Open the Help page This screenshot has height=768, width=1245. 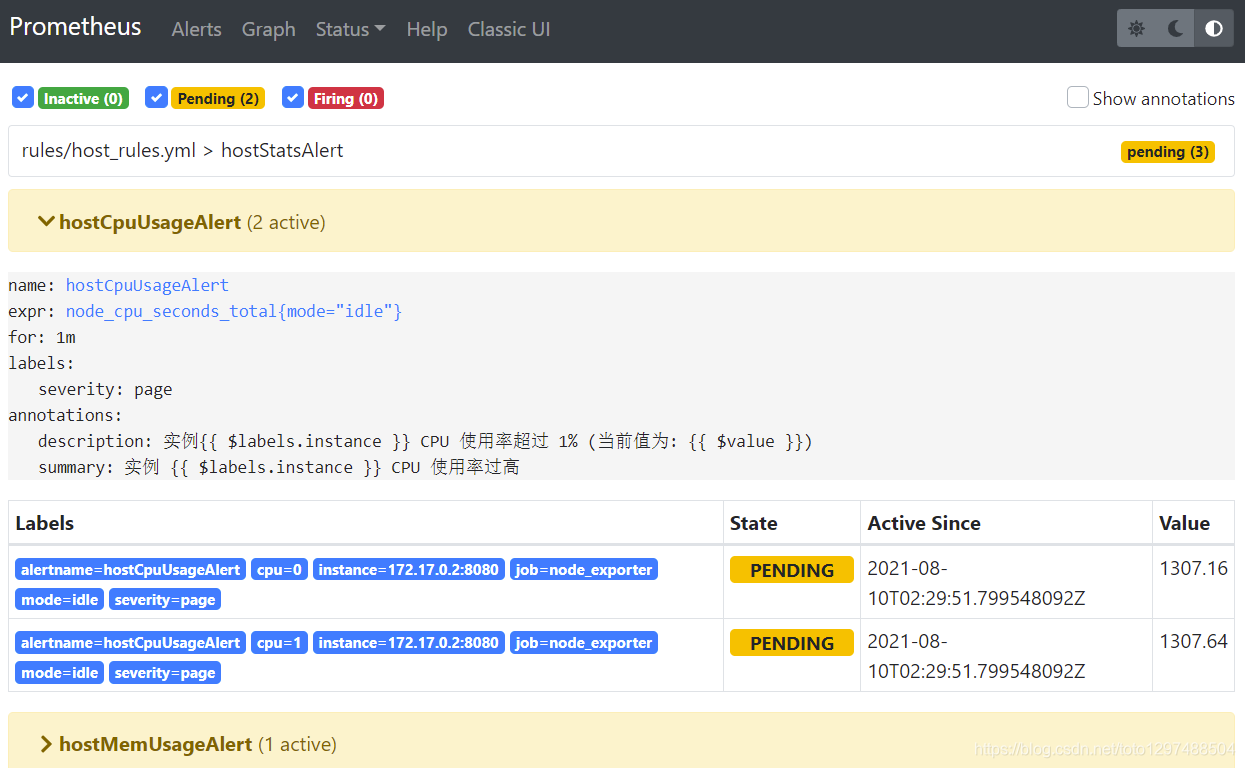point(427,30)
